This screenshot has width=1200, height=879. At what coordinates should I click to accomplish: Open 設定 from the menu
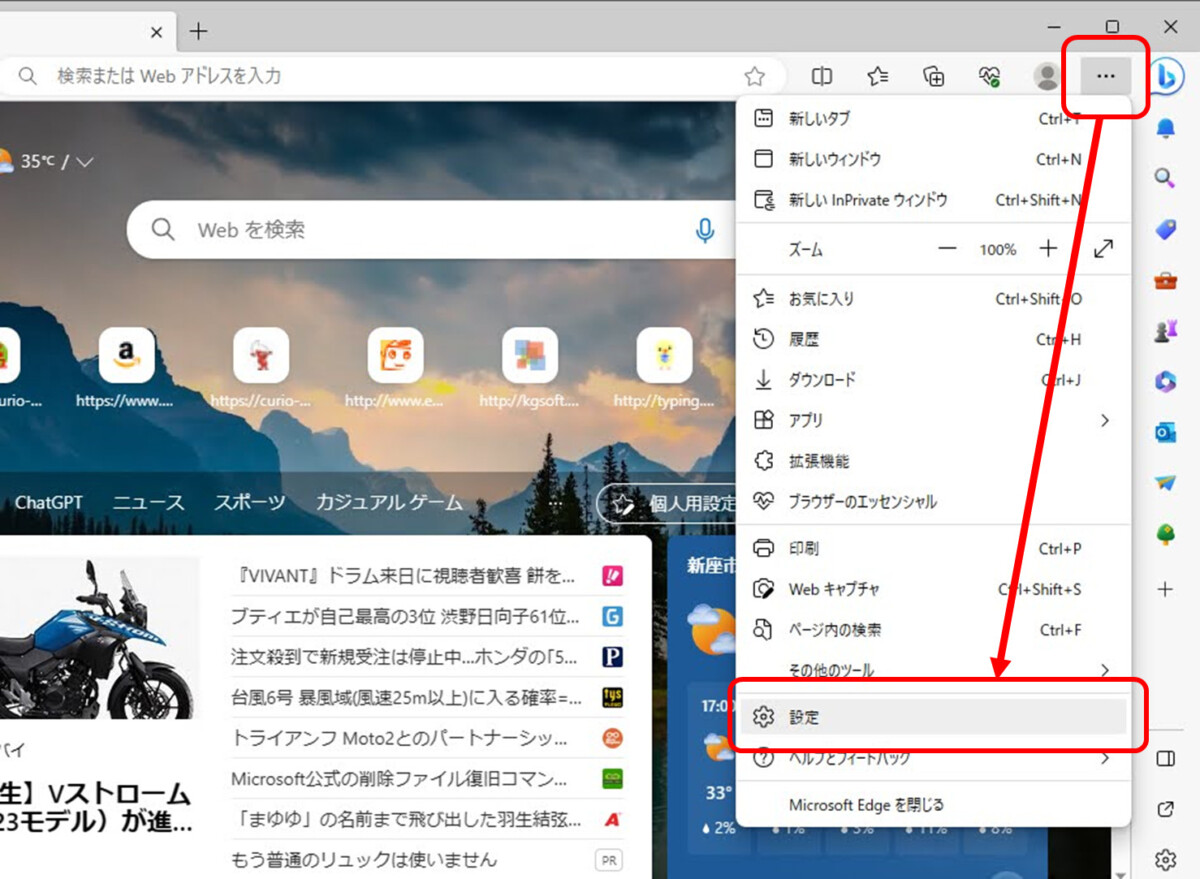[x=933, y=717]
